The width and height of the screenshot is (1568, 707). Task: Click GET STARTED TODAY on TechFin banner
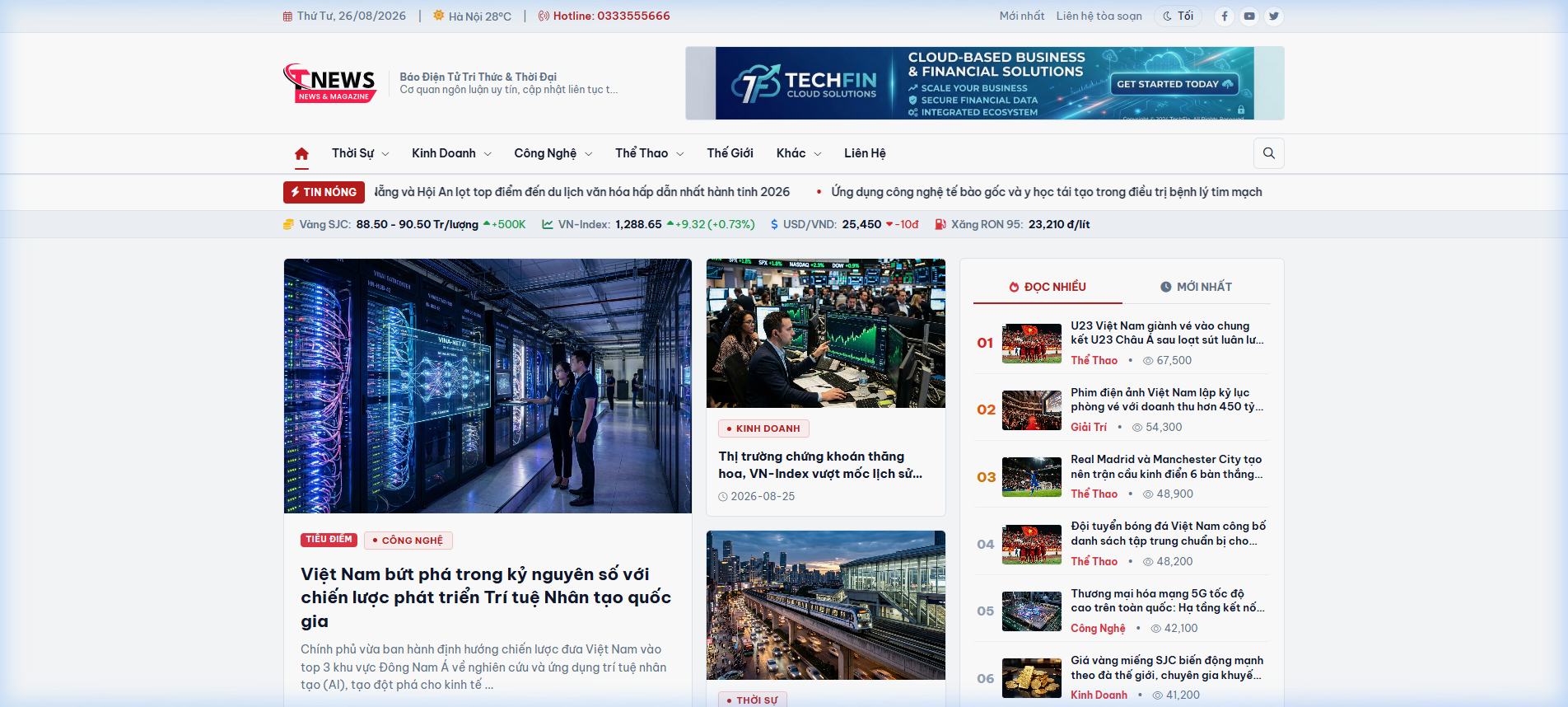(1174, 83)
